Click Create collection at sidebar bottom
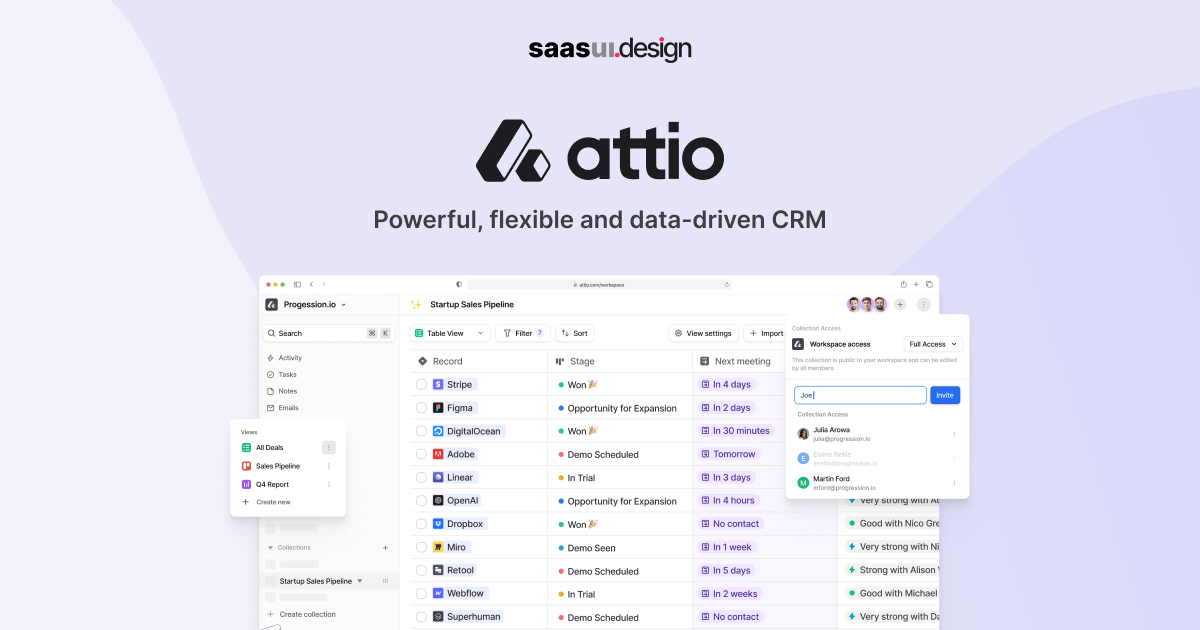Viewport: 1200px width, 630px height. click(x=301, y=614)
